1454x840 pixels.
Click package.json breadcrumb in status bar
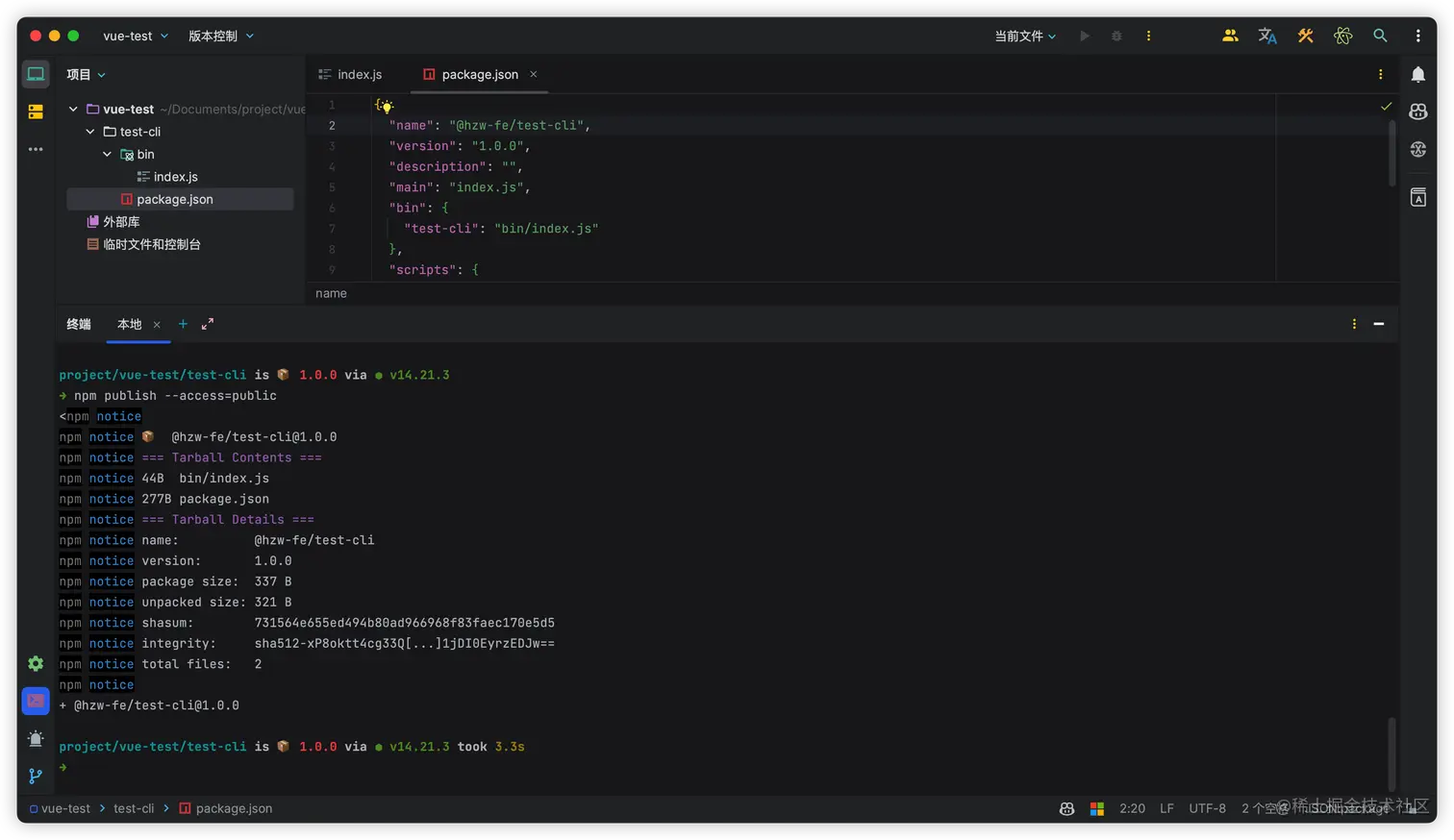click(225, 808)
